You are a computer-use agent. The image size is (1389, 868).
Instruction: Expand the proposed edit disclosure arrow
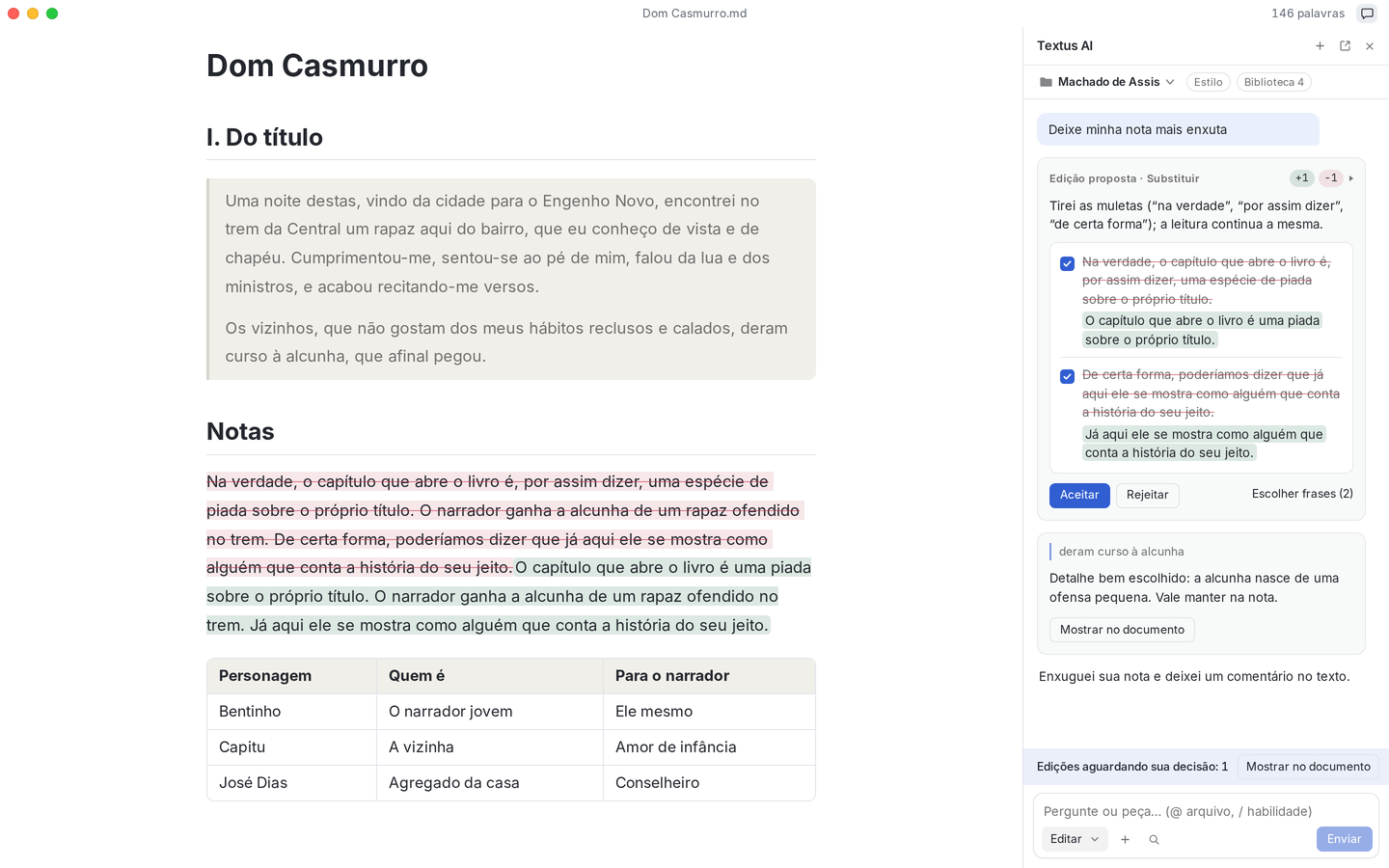1351,178
